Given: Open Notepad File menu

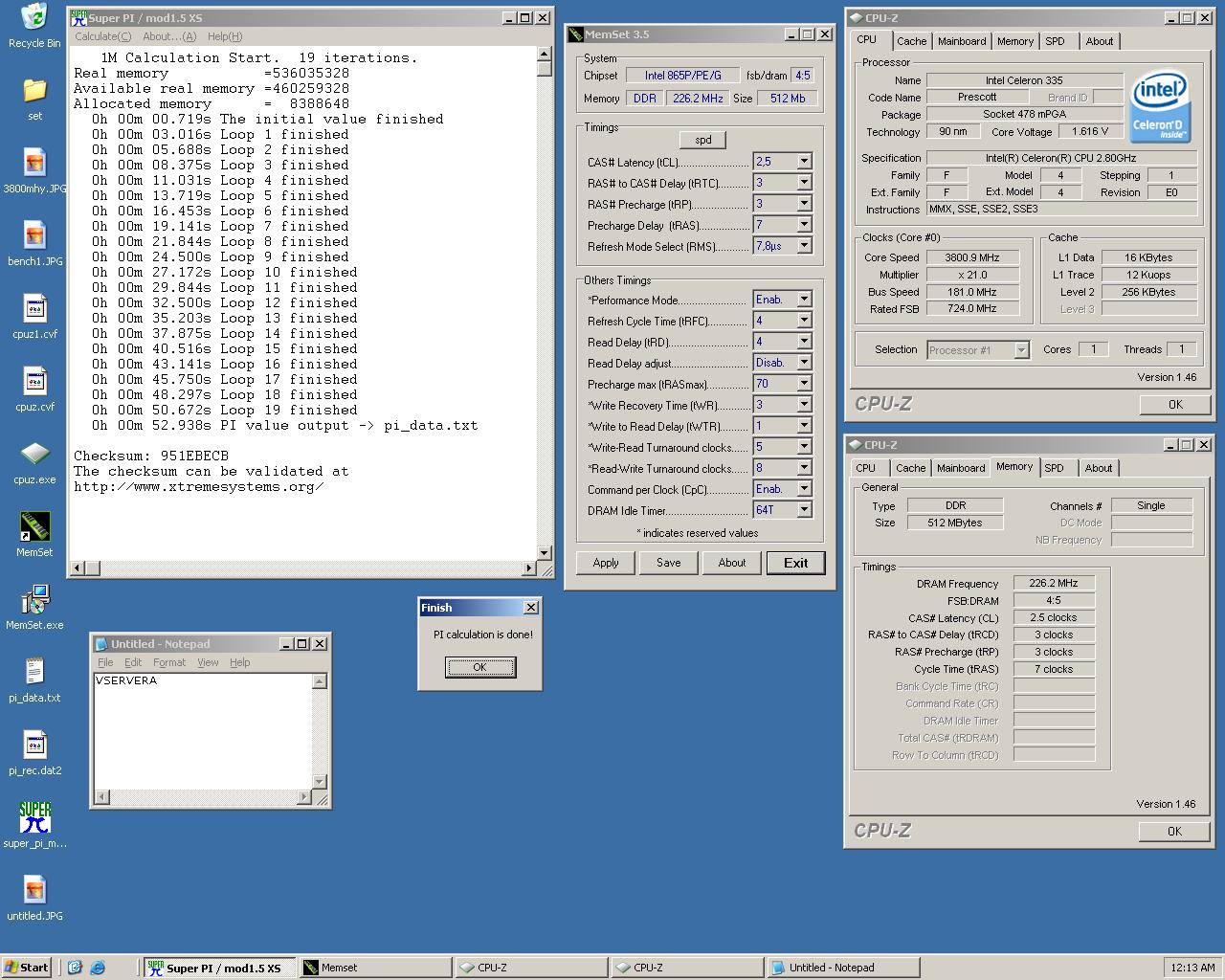Looking at the screenshot, I should point(105,662).
